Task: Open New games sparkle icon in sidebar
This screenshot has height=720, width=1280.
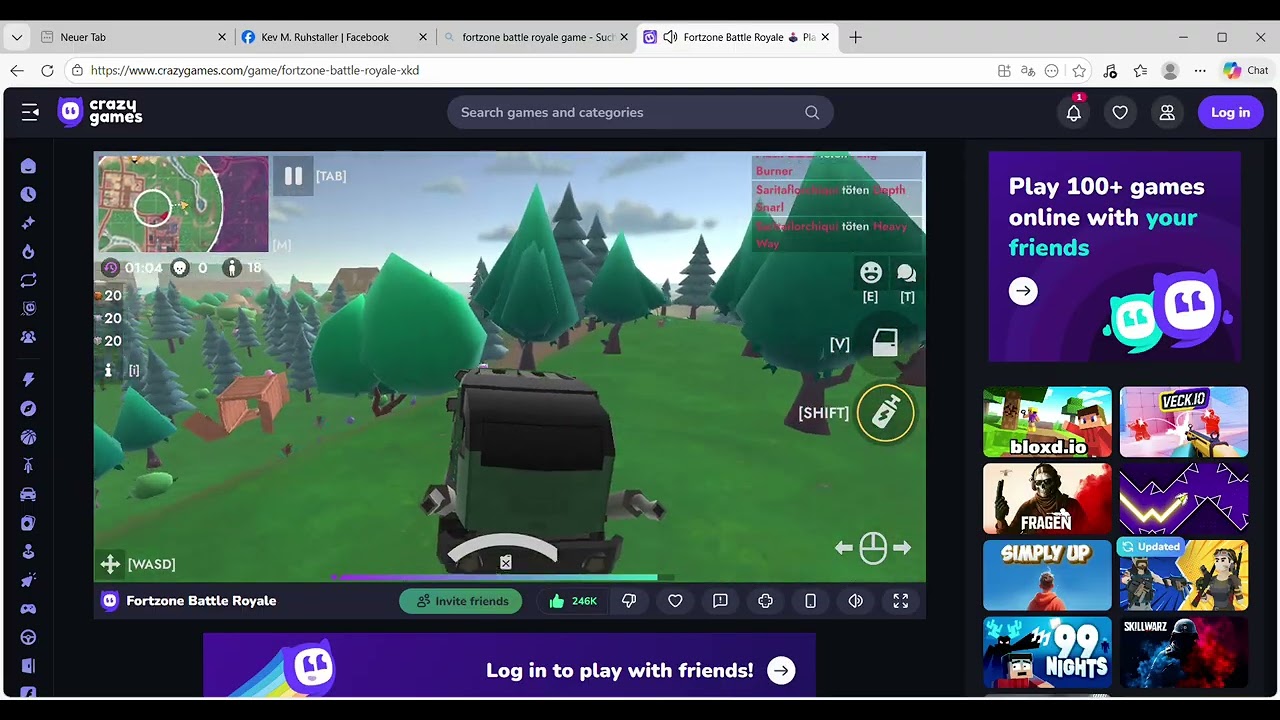Action: point(28,223)
